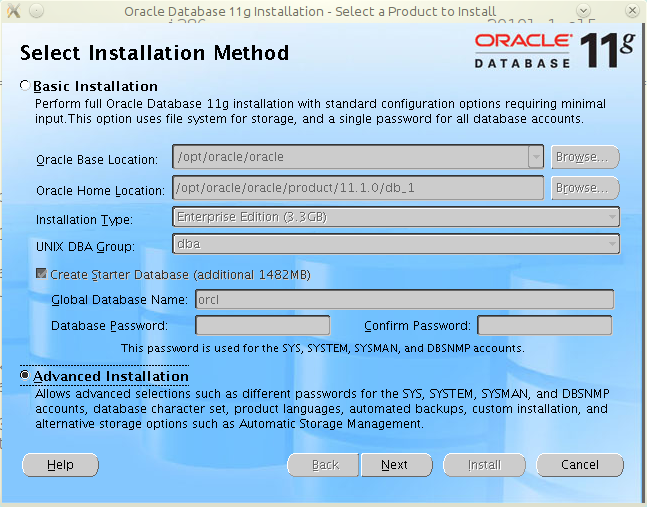The height and width of the screenshot is (507, 647).
Task: Click the Back button
Action: [324, 465]
